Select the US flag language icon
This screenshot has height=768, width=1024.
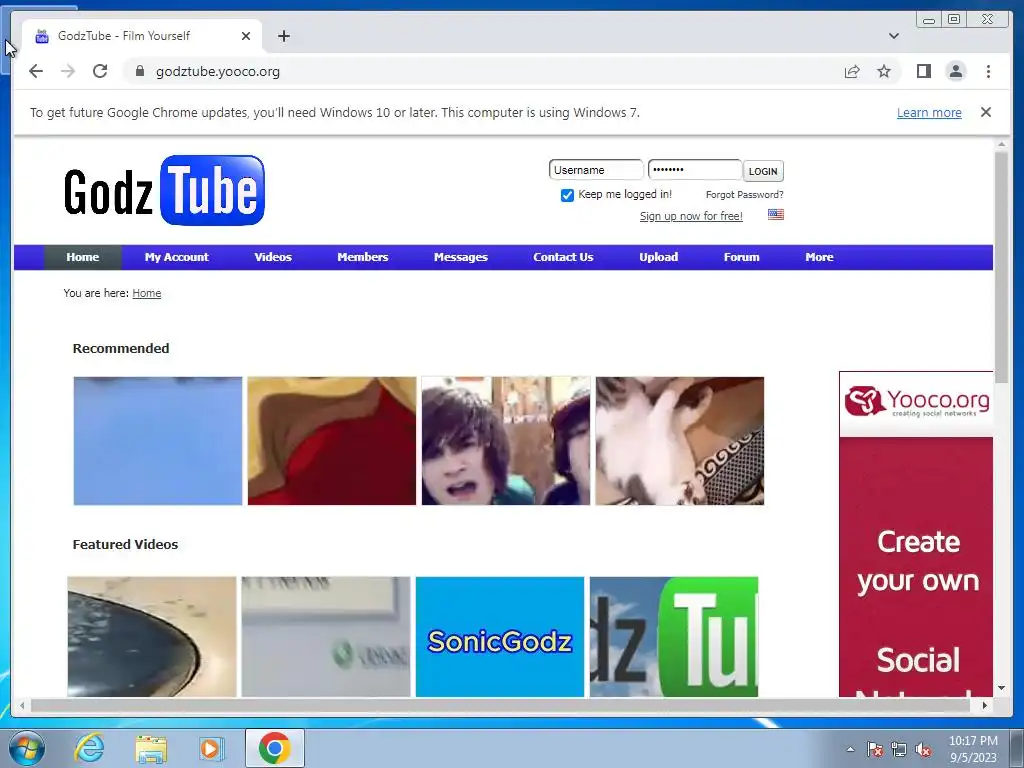tap(775, 214)
